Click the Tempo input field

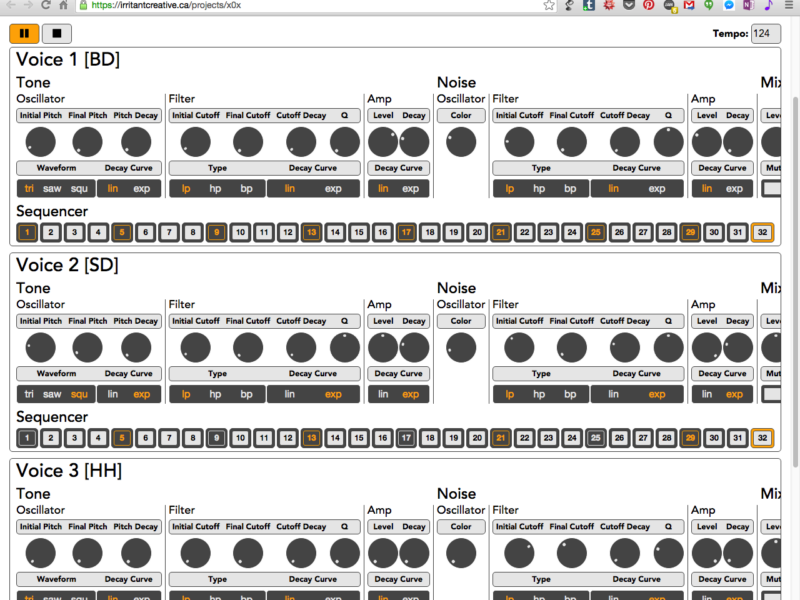766,34
